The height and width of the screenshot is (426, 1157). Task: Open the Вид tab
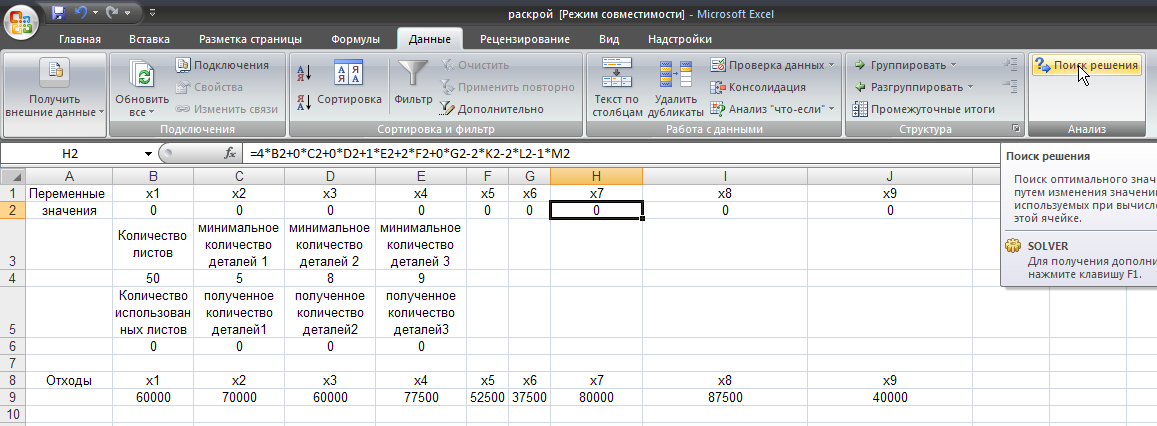pos(609,39)
